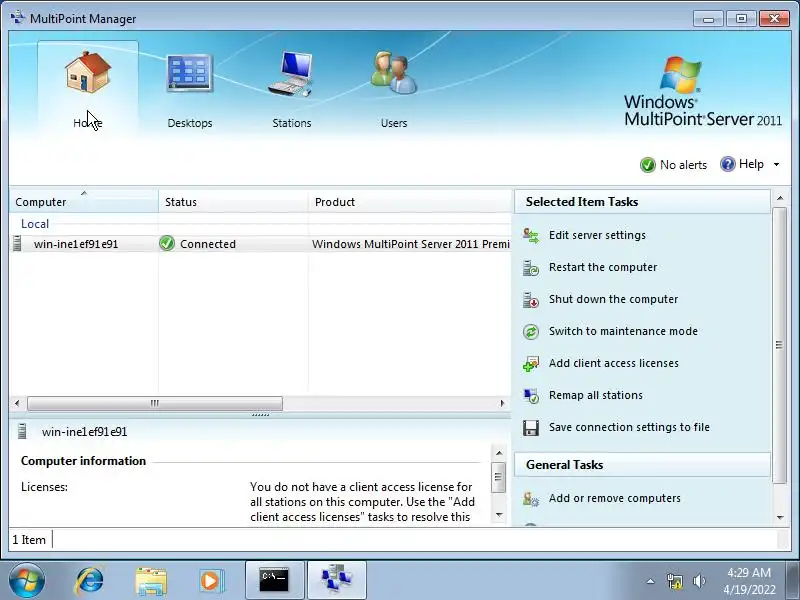Open Add client access licenses
Image resolution: width=800 pixels, height=600 pixels.
pos(614,363)
